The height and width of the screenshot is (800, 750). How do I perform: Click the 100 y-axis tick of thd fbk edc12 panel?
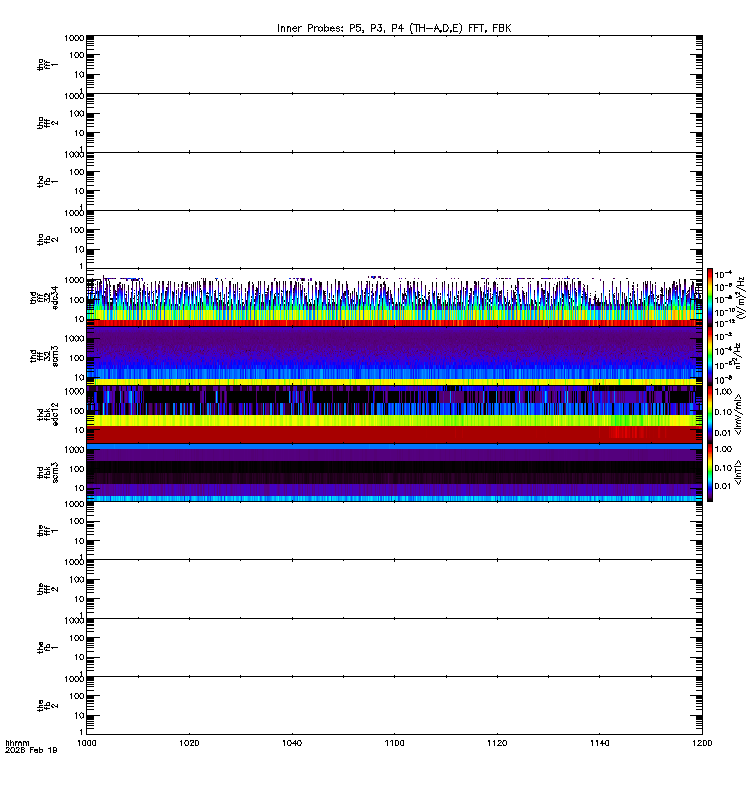[77, 411]
